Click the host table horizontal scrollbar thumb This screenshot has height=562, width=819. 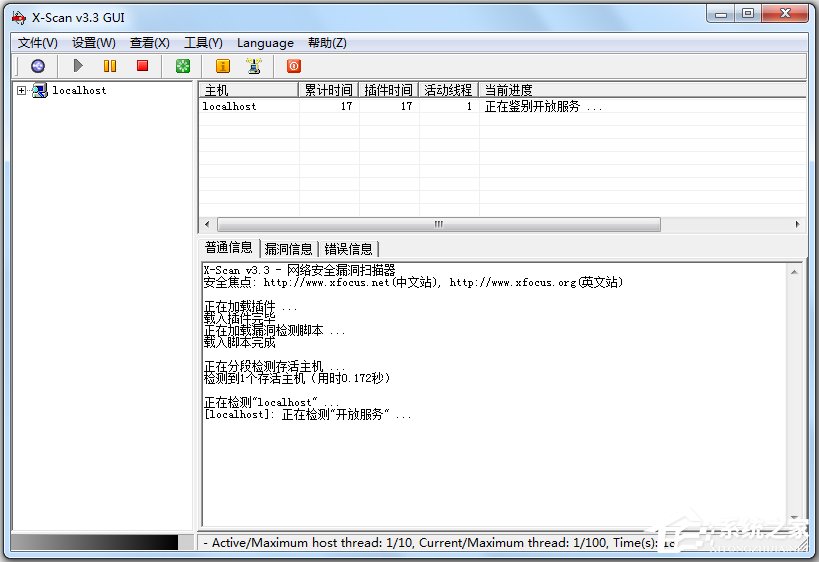tap(439, 225)
